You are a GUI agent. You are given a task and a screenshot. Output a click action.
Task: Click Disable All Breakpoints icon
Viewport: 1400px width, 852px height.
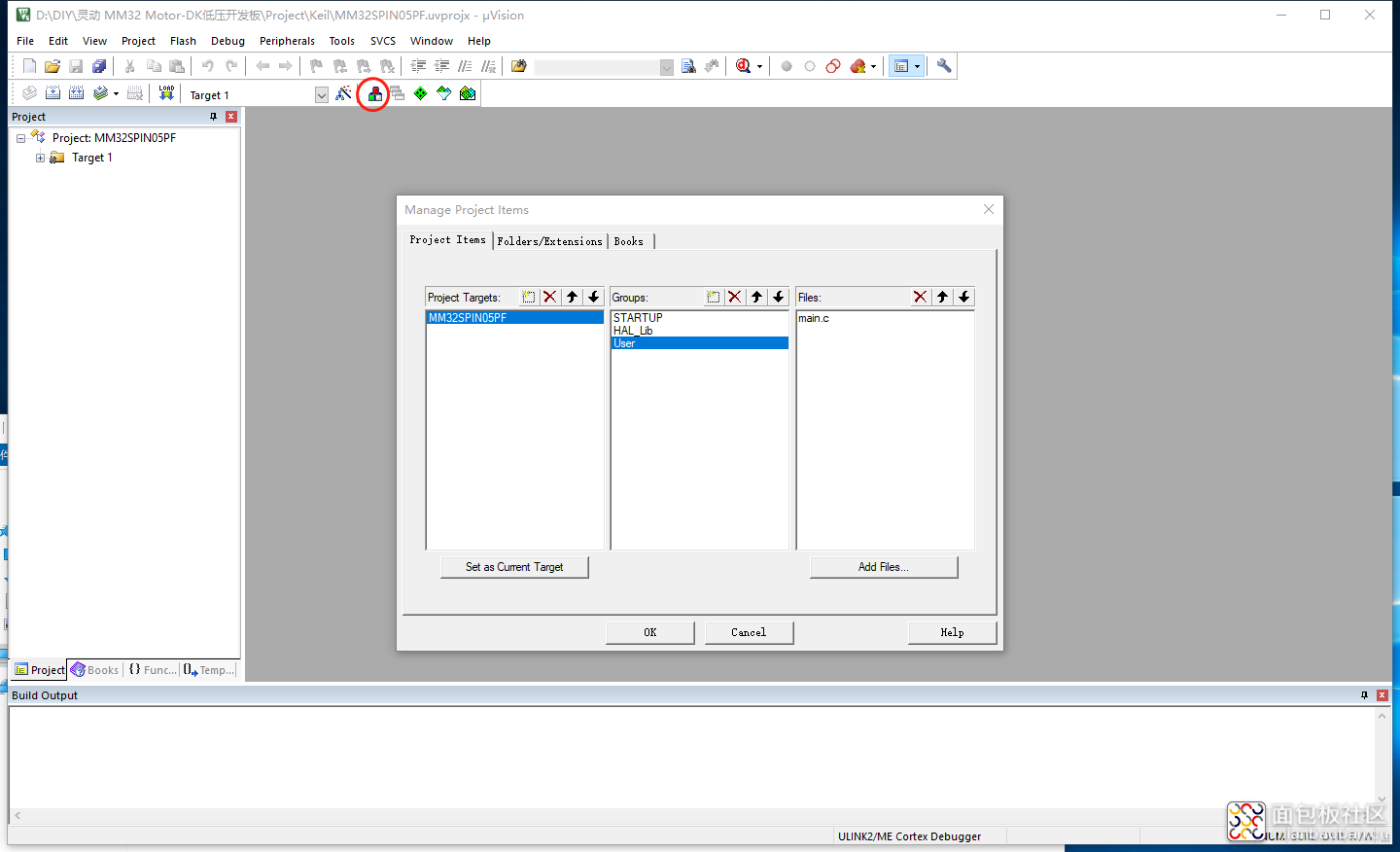833,66
